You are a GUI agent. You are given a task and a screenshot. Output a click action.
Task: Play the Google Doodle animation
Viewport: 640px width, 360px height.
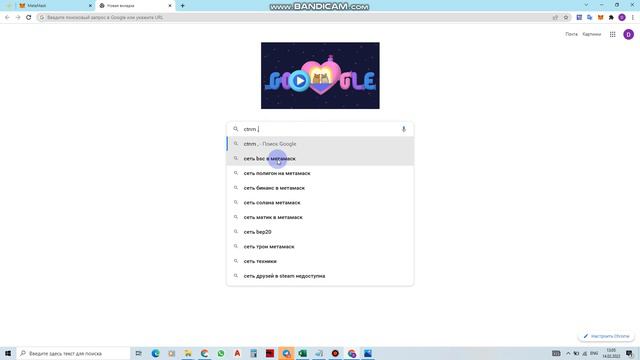tap(300, 81)
